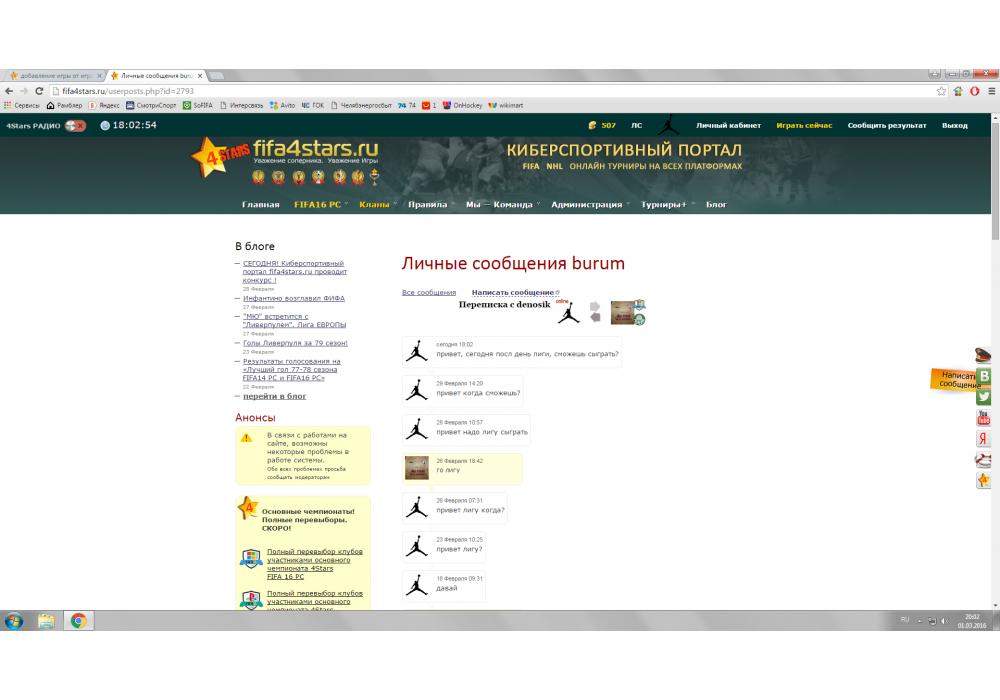Open Полный перевыбор клубов FIFA 16 PC link
The height and width of the screenshot is (700, 1000).
click(314, 564)
